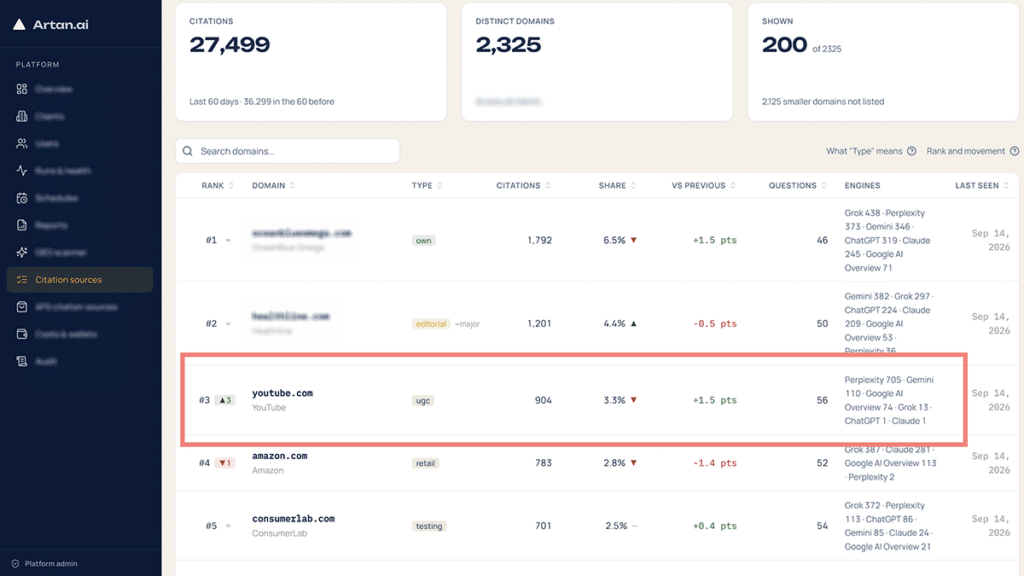Select the Citation sources menu item
The height and width of the screenshot is (576, 1024).
[80, 280]
